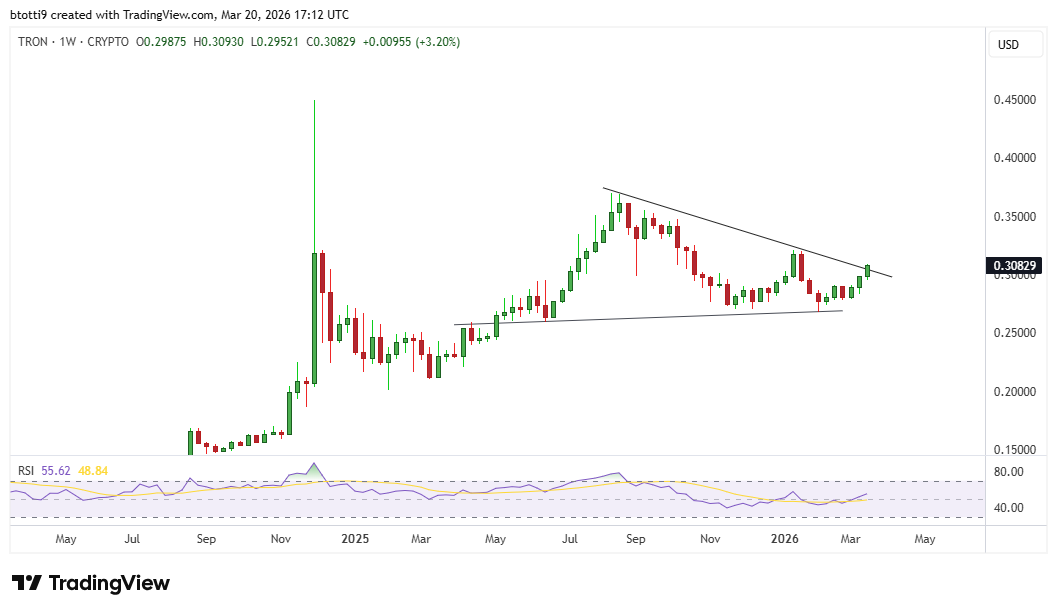This screenshot has height=613, width=1057.
Task: Click the +3.20% change percentage
Action: 436,42
